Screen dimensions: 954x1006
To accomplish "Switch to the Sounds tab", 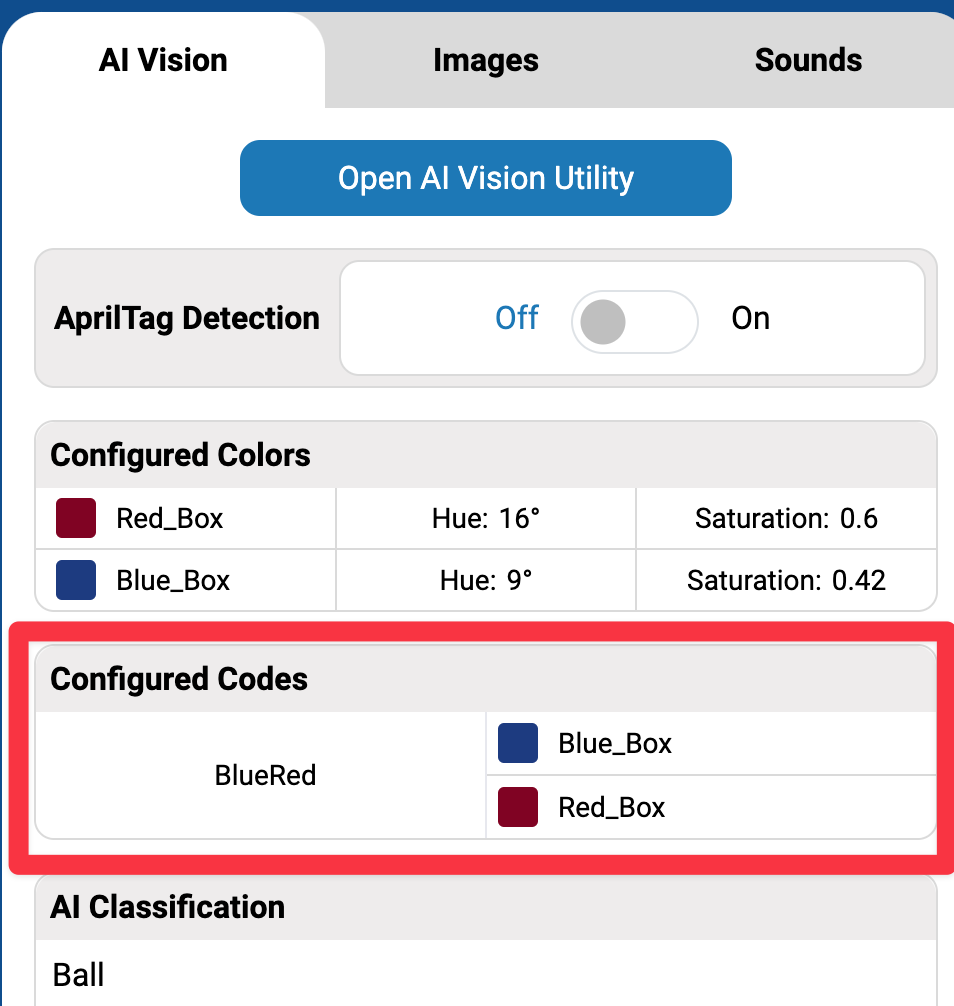I will click(x=808, y=60).
